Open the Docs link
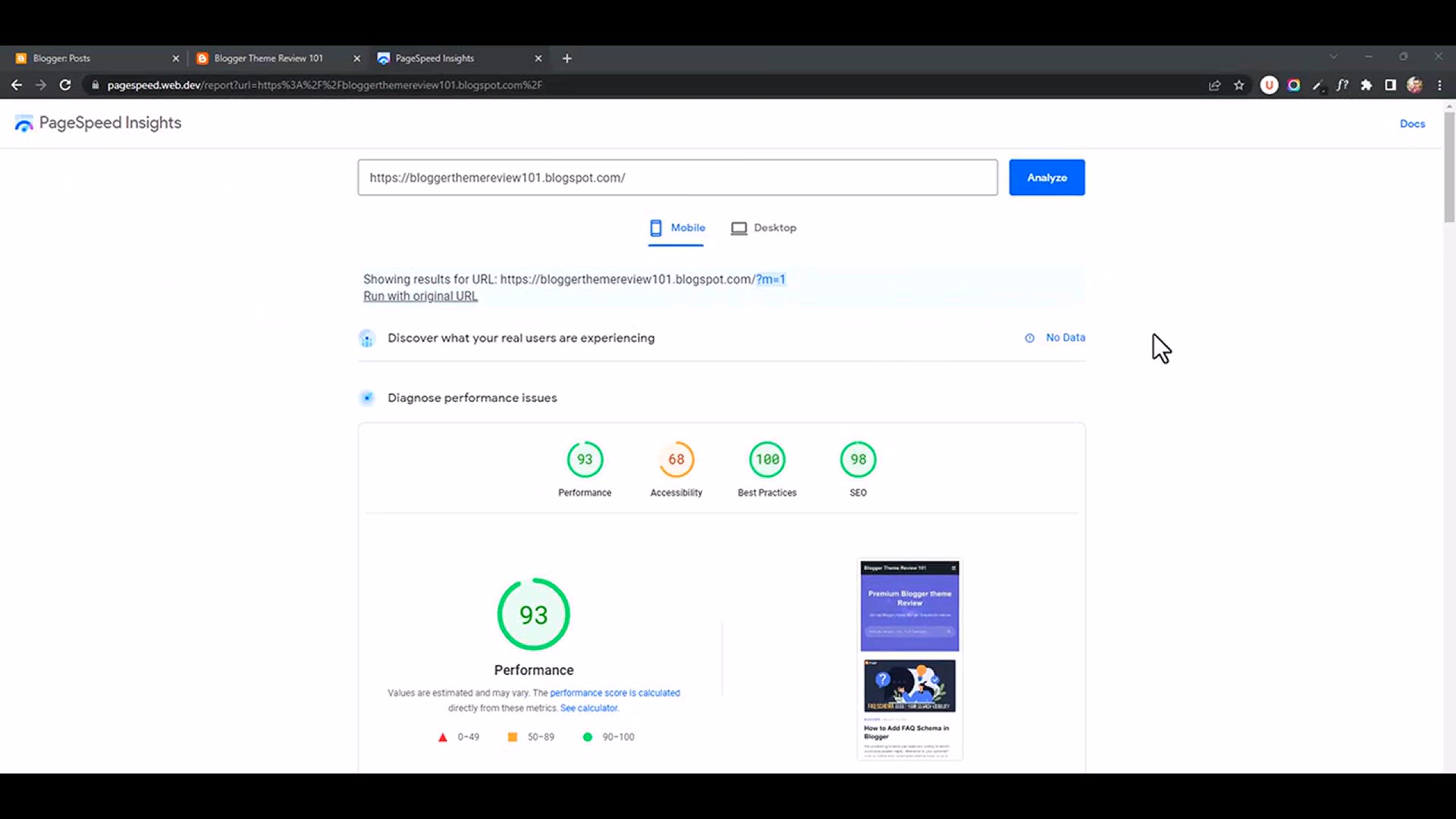Screen dimensions: 1456x819 click(1412, 124)
